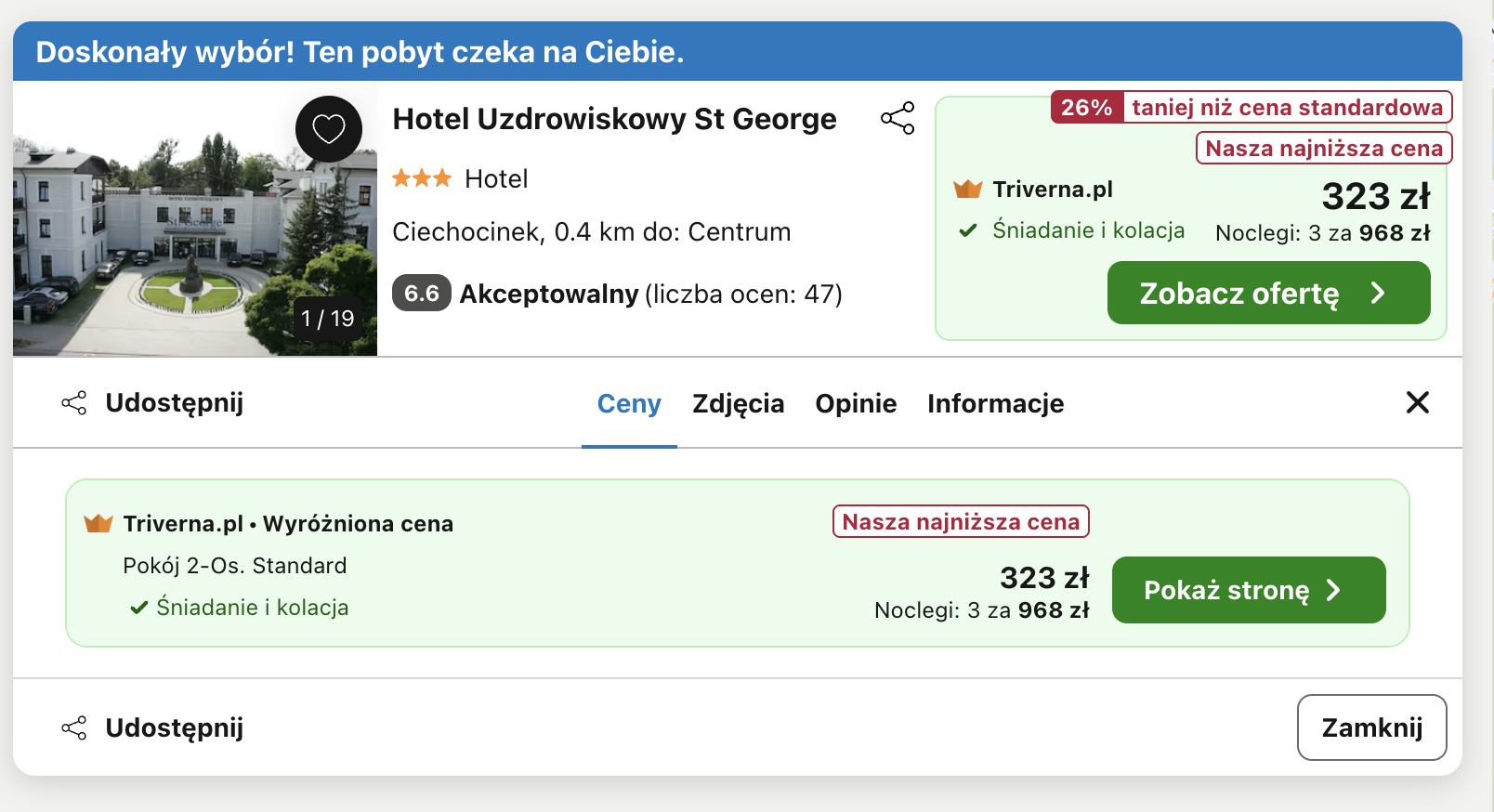Image resolution: width=1494 pixels, height=812 pixels.
Task: Click the three-star hotel rating icons
Action: [422, 177]
